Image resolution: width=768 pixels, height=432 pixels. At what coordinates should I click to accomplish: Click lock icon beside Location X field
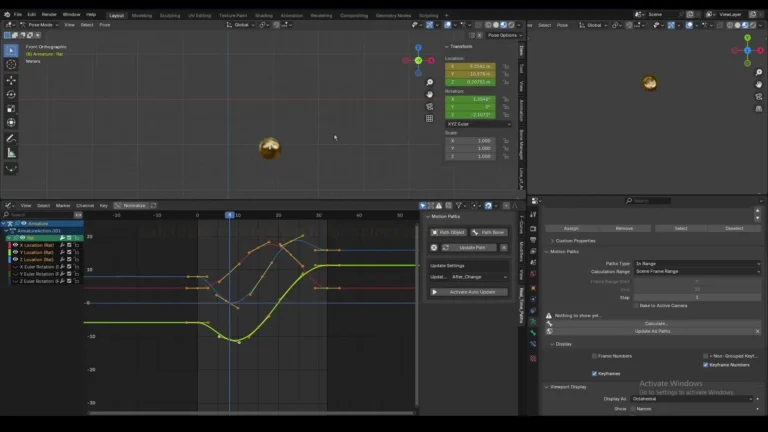tap(505, 67)
